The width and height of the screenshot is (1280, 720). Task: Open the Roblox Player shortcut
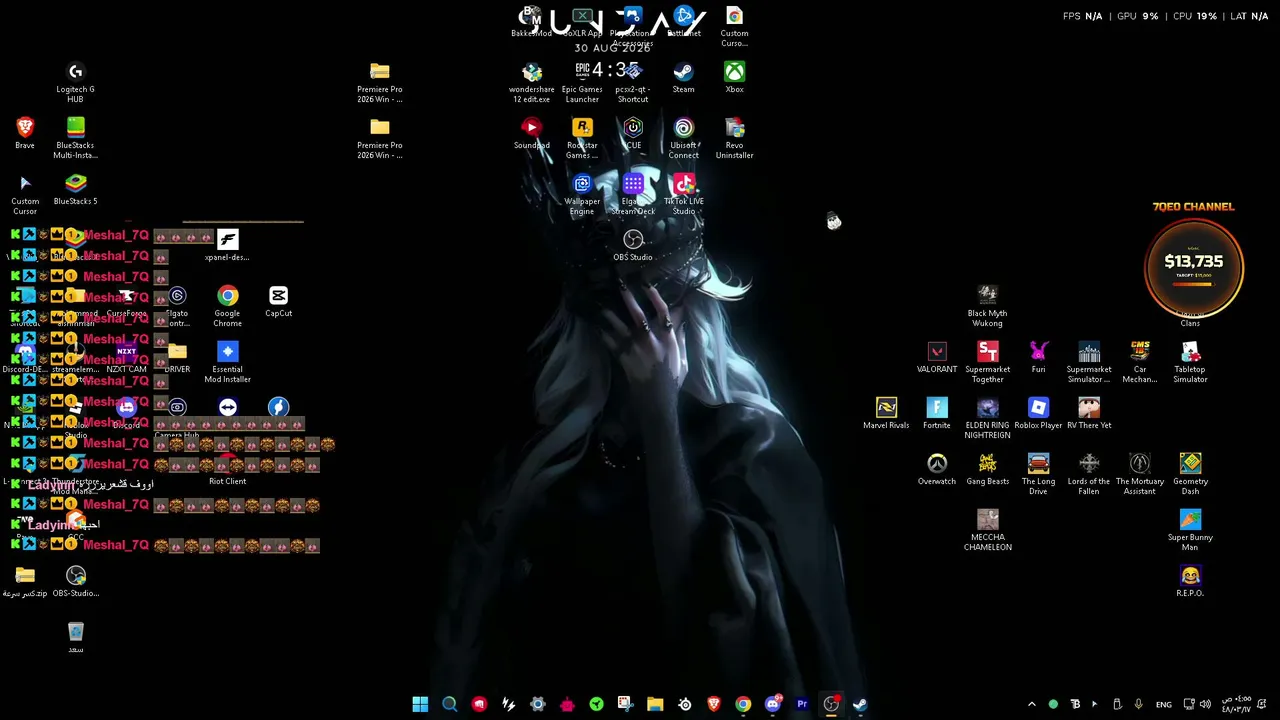coord(1038,413)
